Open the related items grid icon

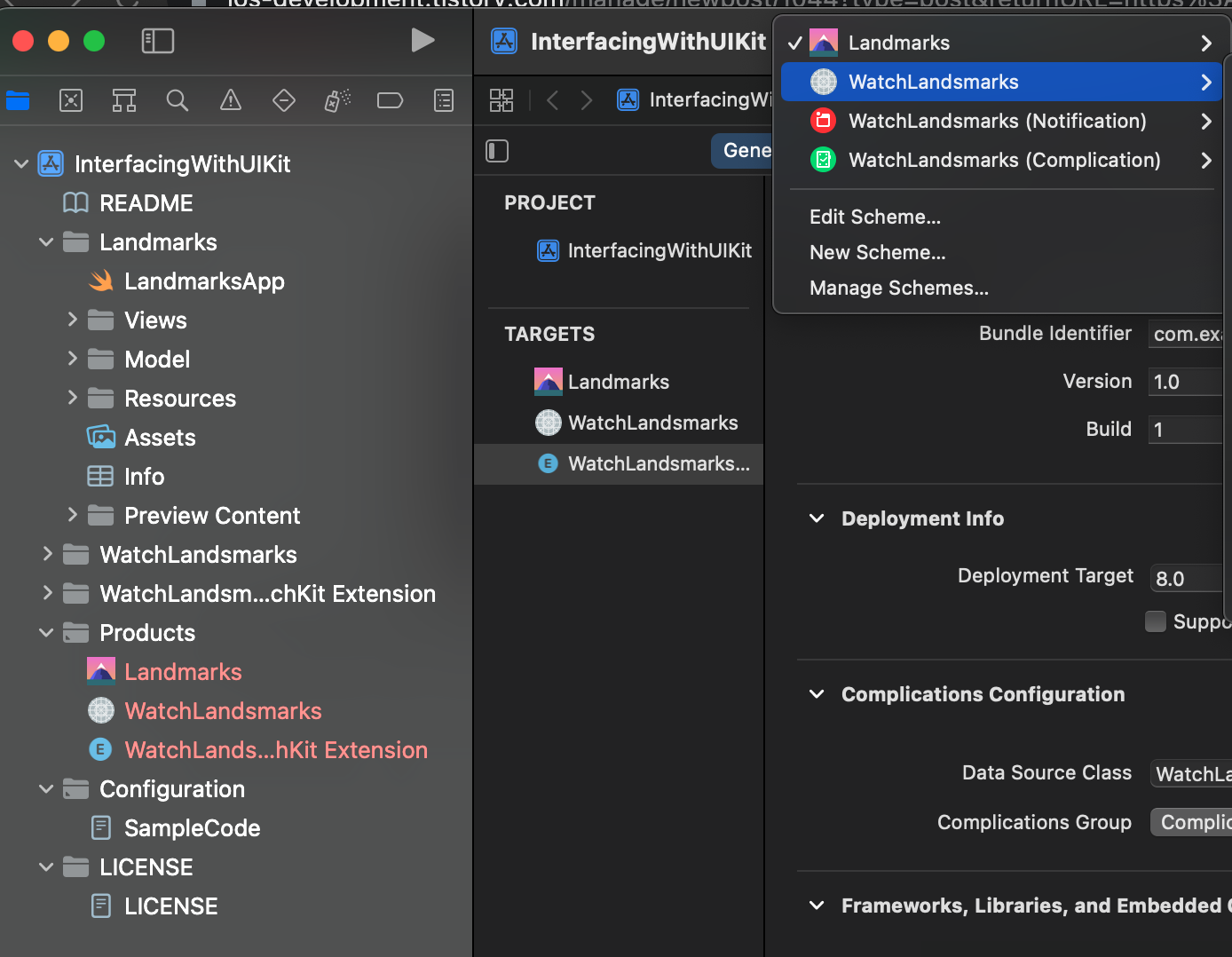[x=501, y=100]
